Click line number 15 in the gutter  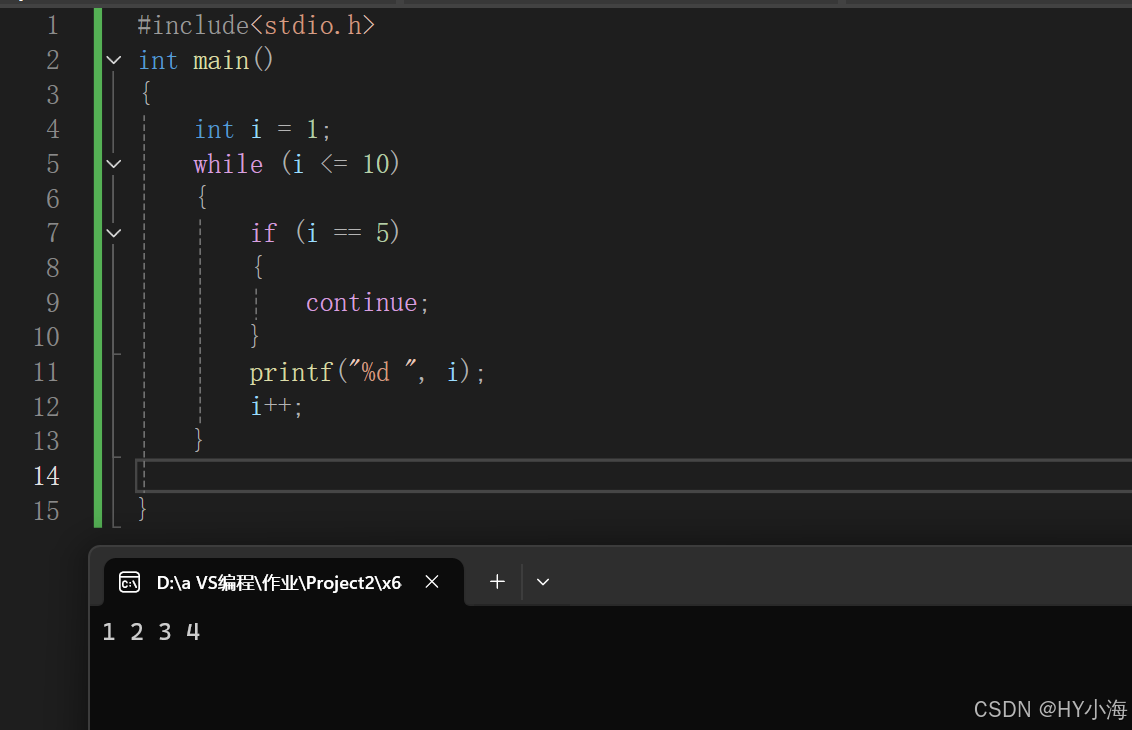(46, 510)
